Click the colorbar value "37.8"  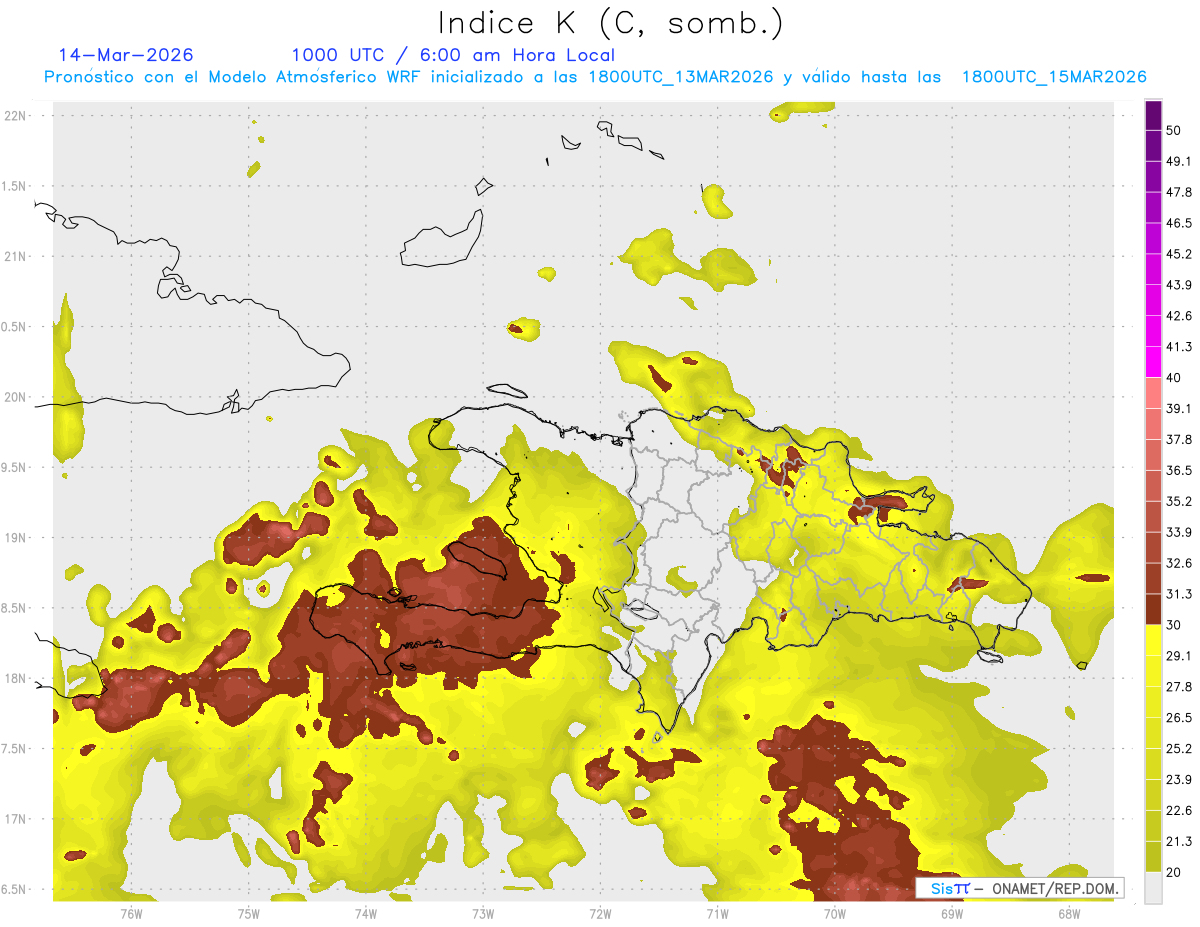click(x=1179, y=439)
